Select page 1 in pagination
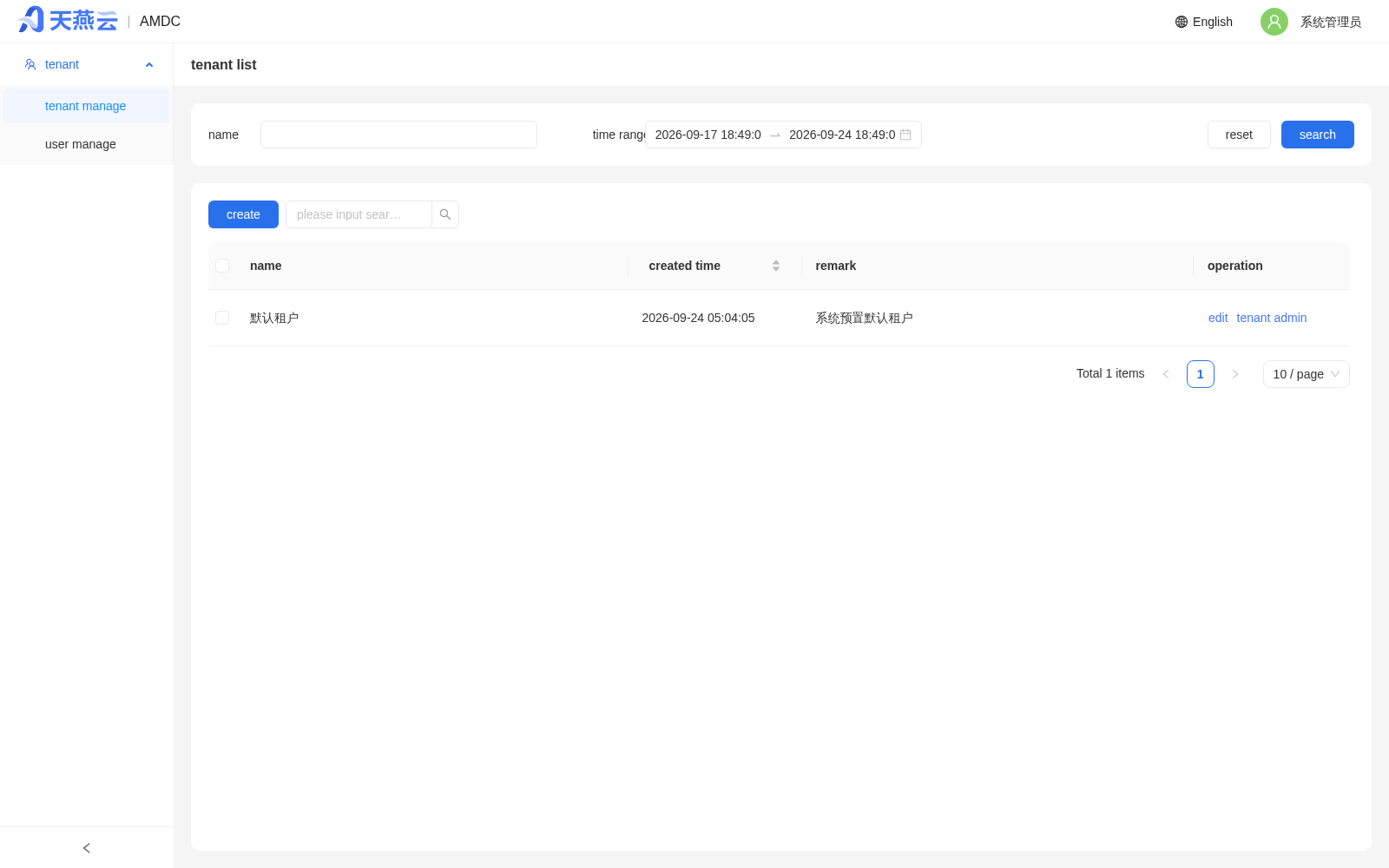The image size is (1389, 868). point(1201,374)
